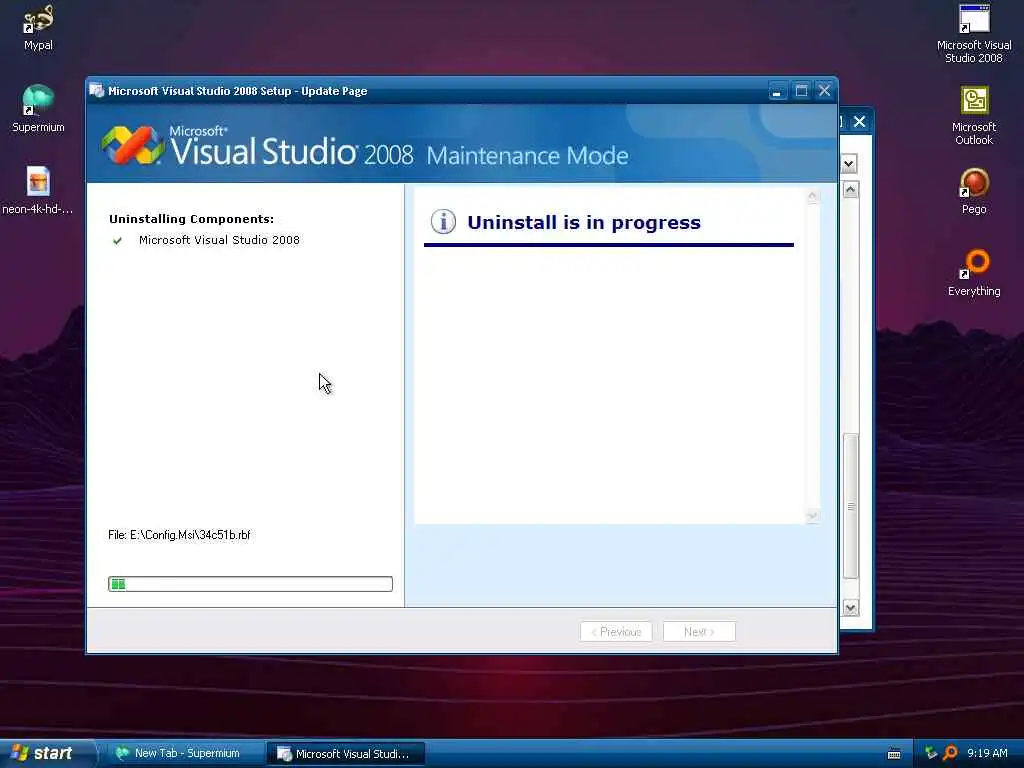Click the uninstall progress bar
Image resolution: width=1024 pixels, height=768 pixels.
250,584
